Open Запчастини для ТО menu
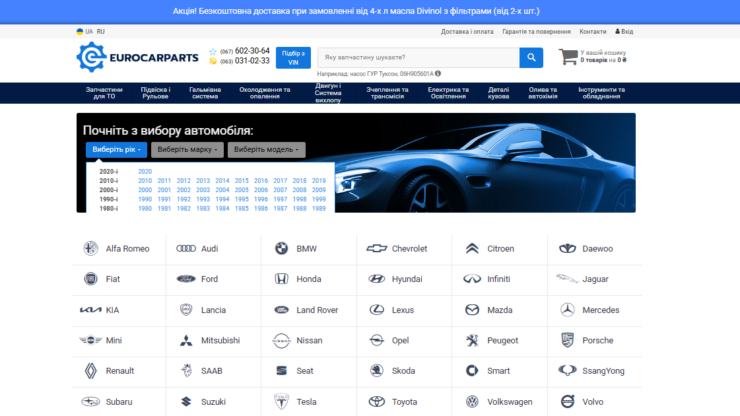Image resolution: width=740 pixels, height=416 pixels. (x=104, y=93)
